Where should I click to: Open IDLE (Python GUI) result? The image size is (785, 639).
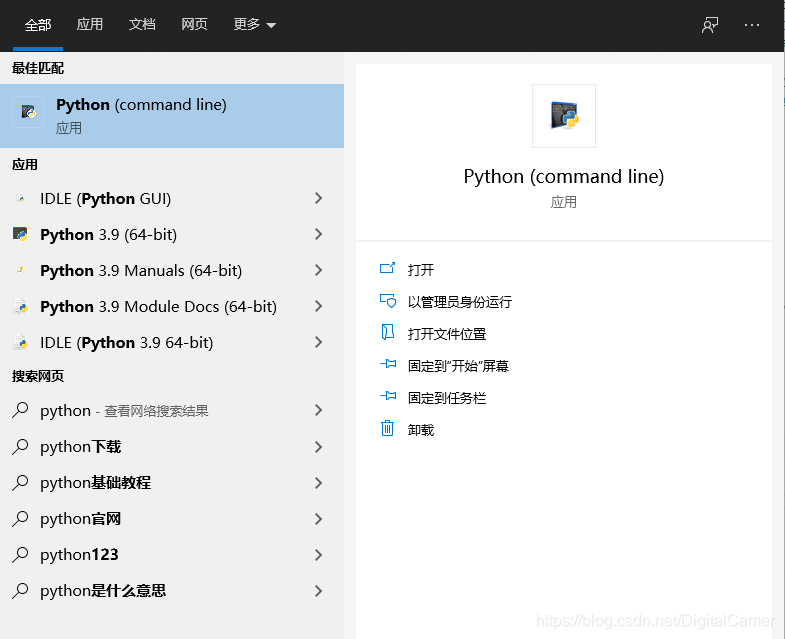172,198
